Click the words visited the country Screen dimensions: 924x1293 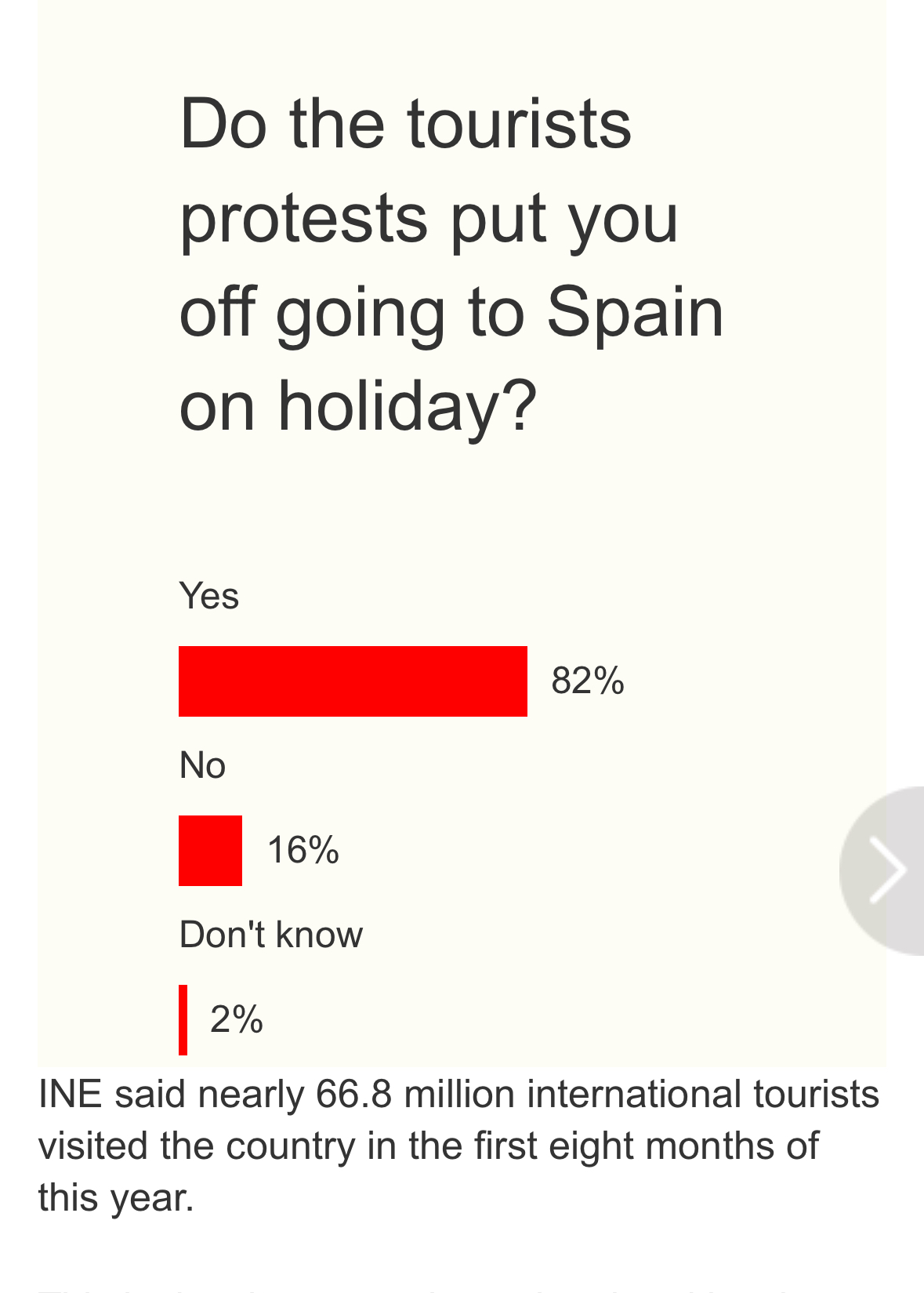coord(196,1146)
